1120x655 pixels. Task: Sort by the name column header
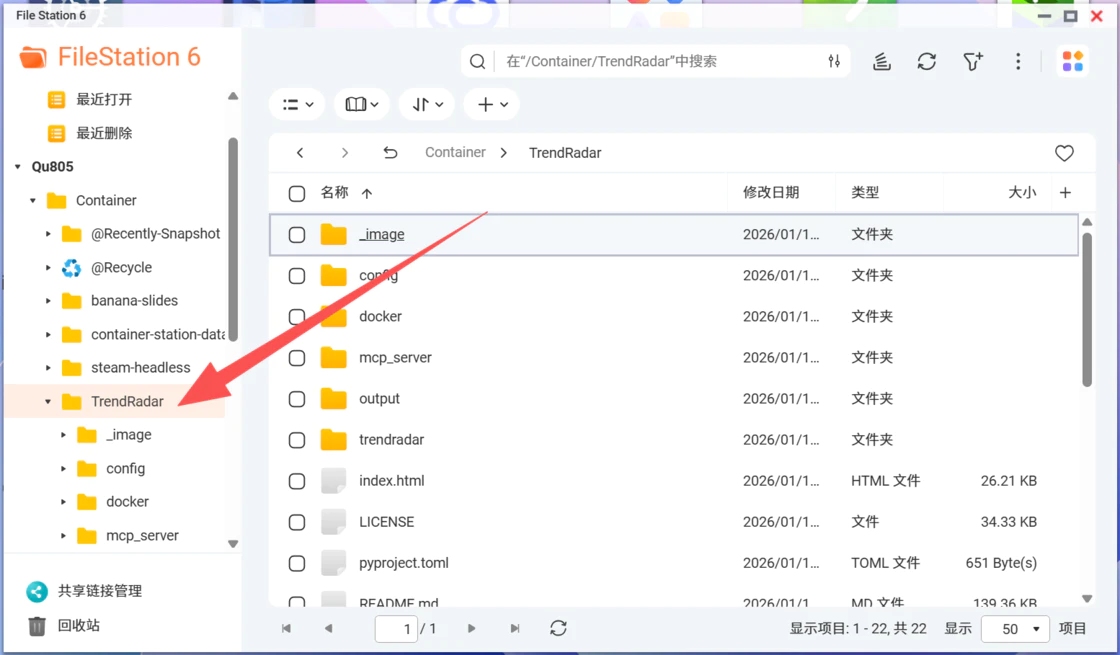(x=334, y=193)
